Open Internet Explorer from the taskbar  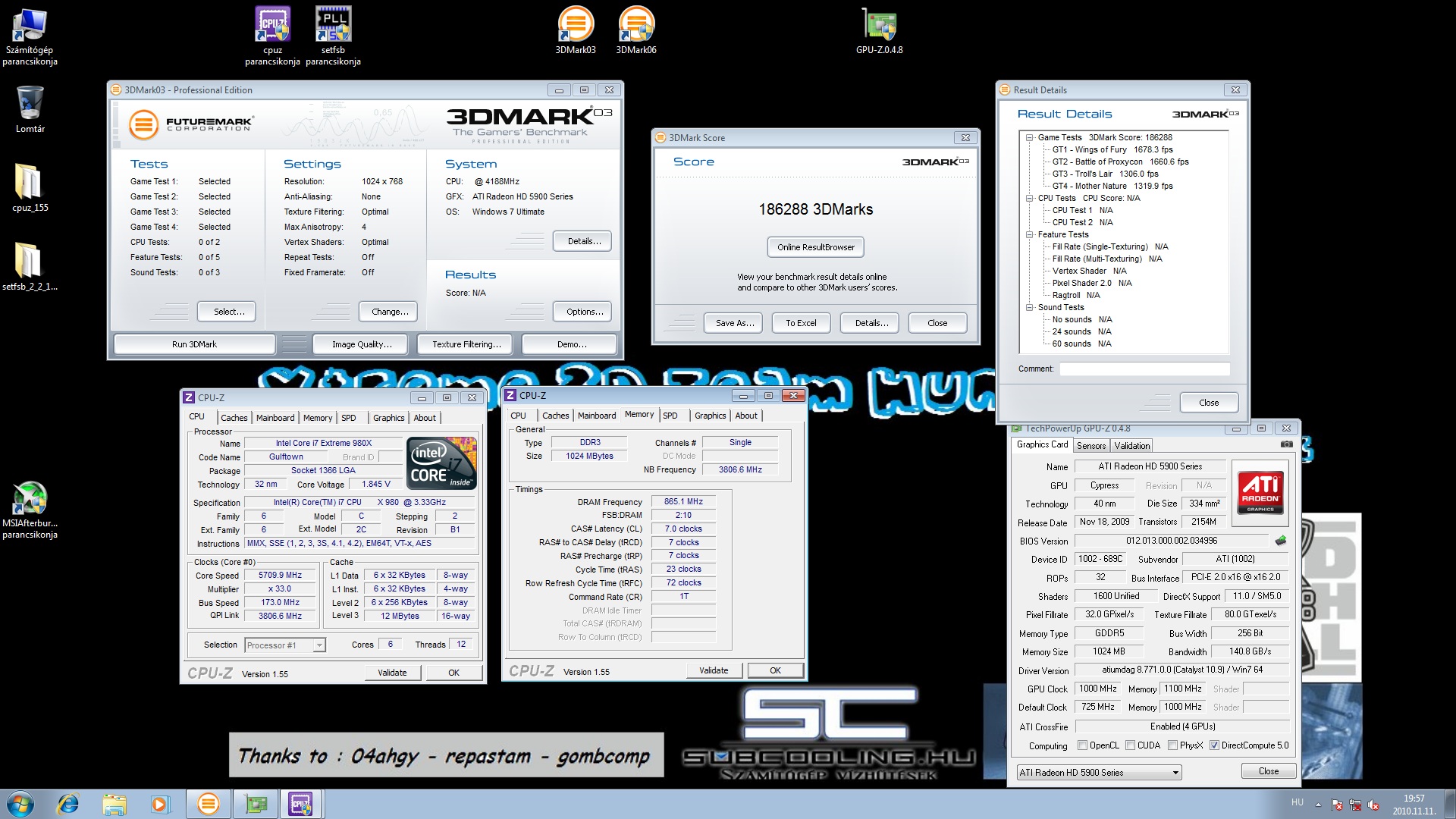68,804
